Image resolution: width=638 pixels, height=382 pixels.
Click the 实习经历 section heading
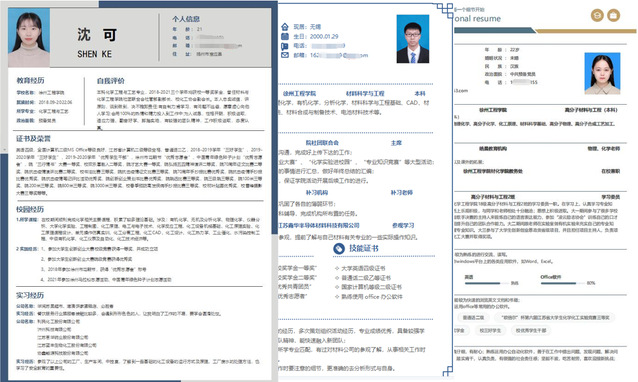[x=30, y=295]
